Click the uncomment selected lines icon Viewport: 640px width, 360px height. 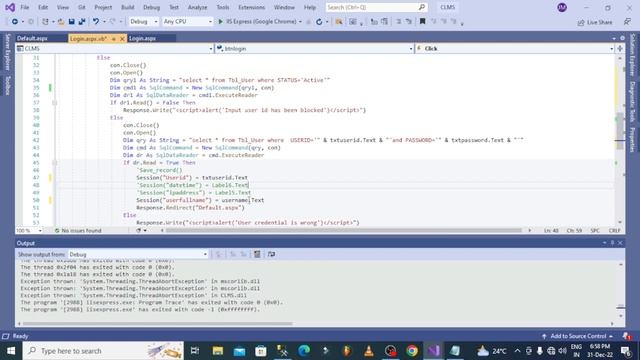[x=408, y=22]
